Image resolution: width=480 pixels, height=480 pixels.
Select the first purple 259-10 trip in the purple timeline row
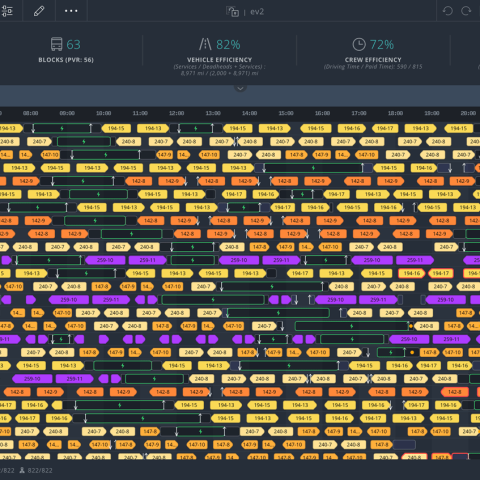pos(105,260)
